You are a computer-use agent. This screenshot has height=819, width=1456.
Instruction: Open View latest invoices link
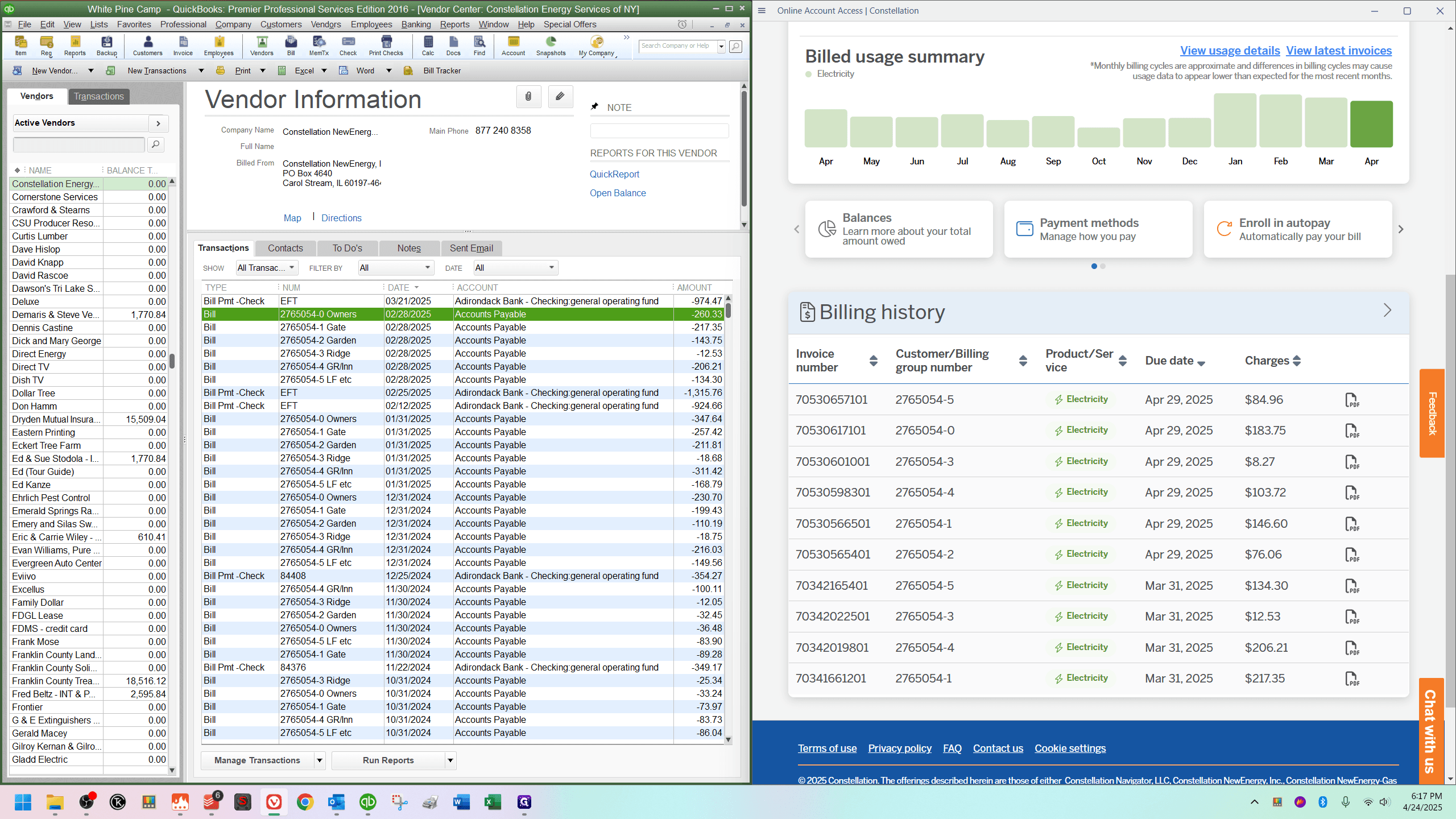coord(1339,51)
